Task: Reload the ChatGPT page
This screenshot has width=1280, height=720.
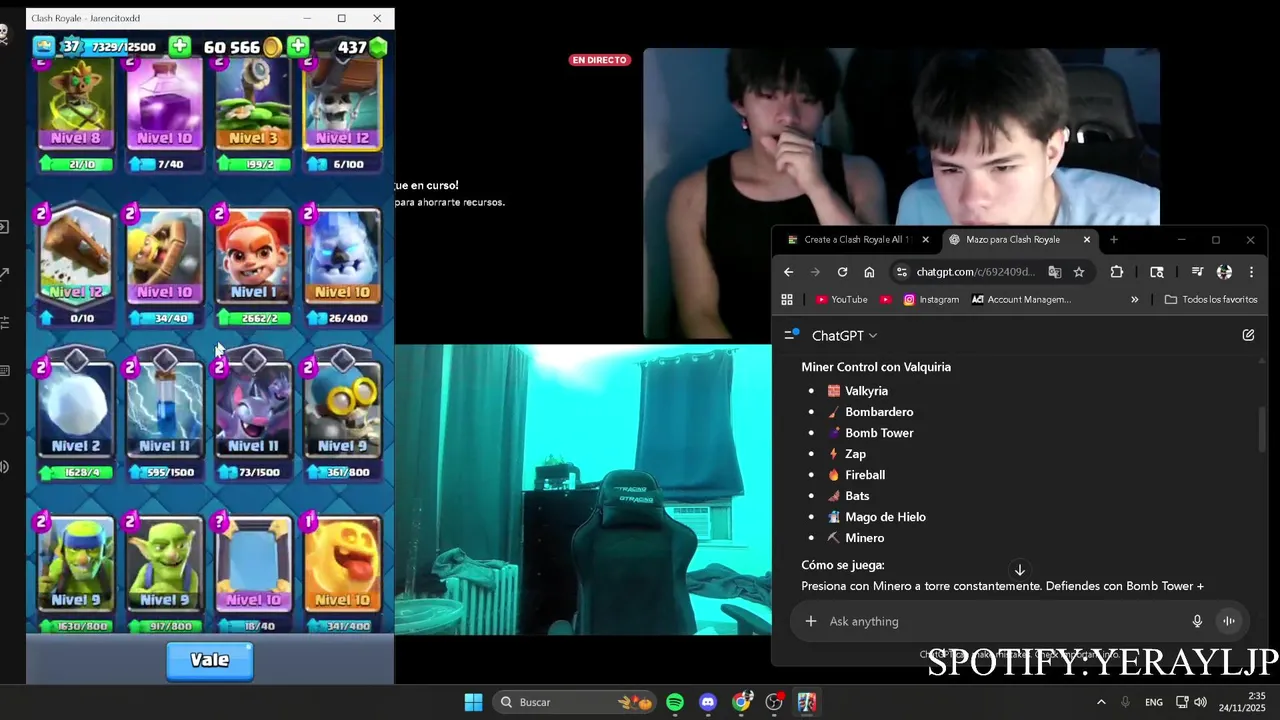Action: [x=842, y=272]
